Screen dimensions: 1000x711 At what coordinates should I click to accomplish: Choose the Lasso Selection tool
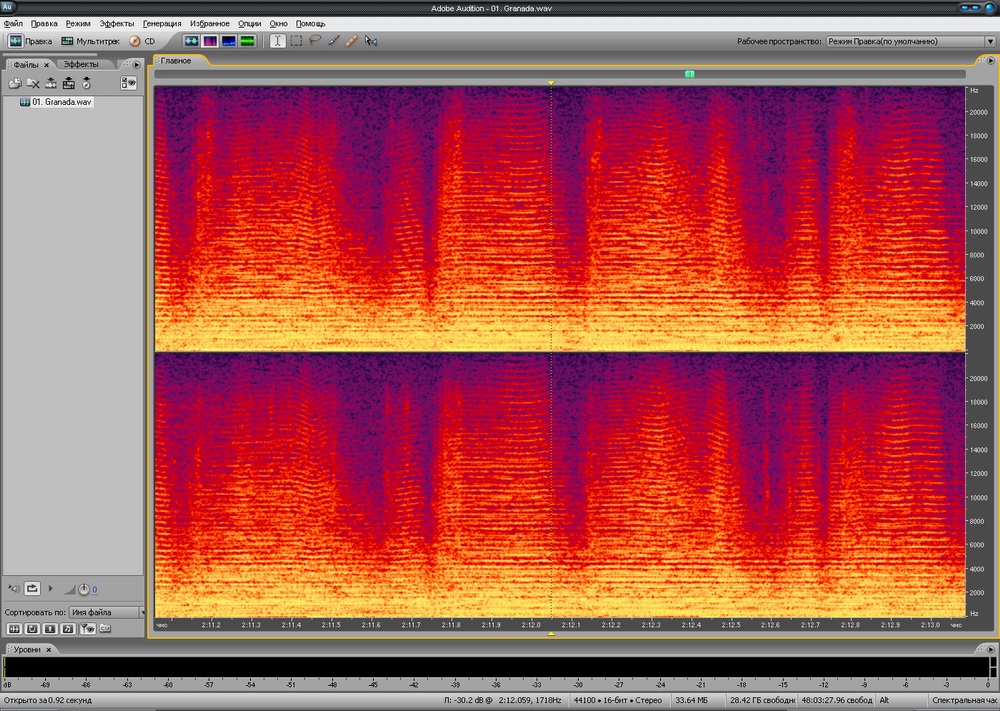coord(314,41)
